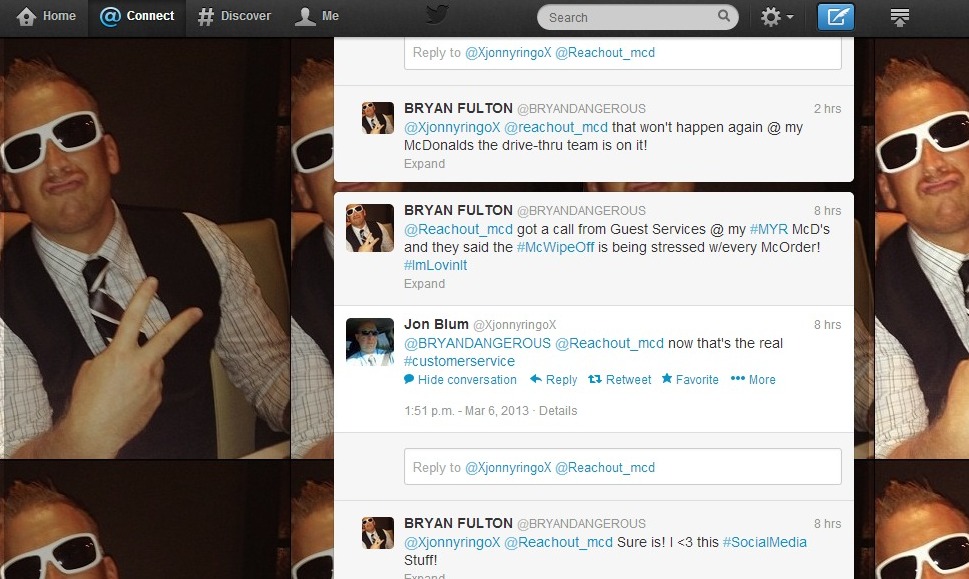Screen dimensions: 969x579
Task: Open @reachout_mcd mention in 2 hrs tweet
Action: point(556,127)
